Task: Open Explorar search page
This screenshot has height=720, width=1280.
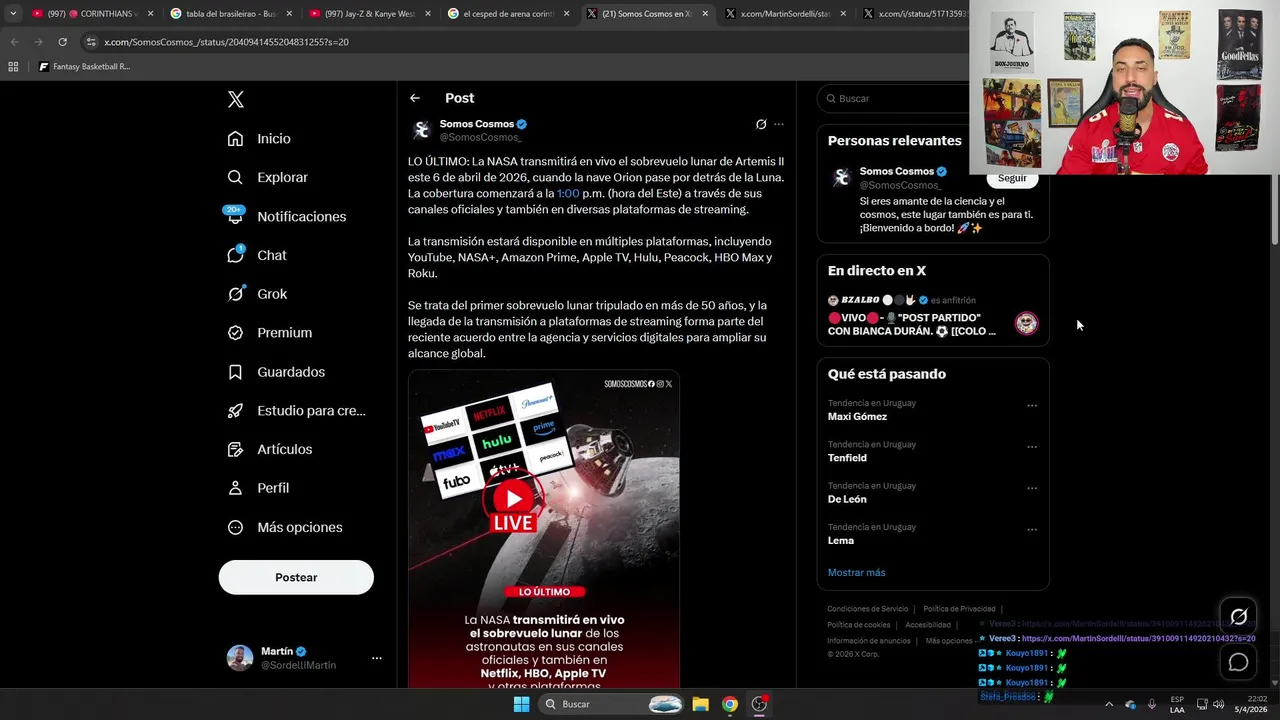Action: click(267, 177)
